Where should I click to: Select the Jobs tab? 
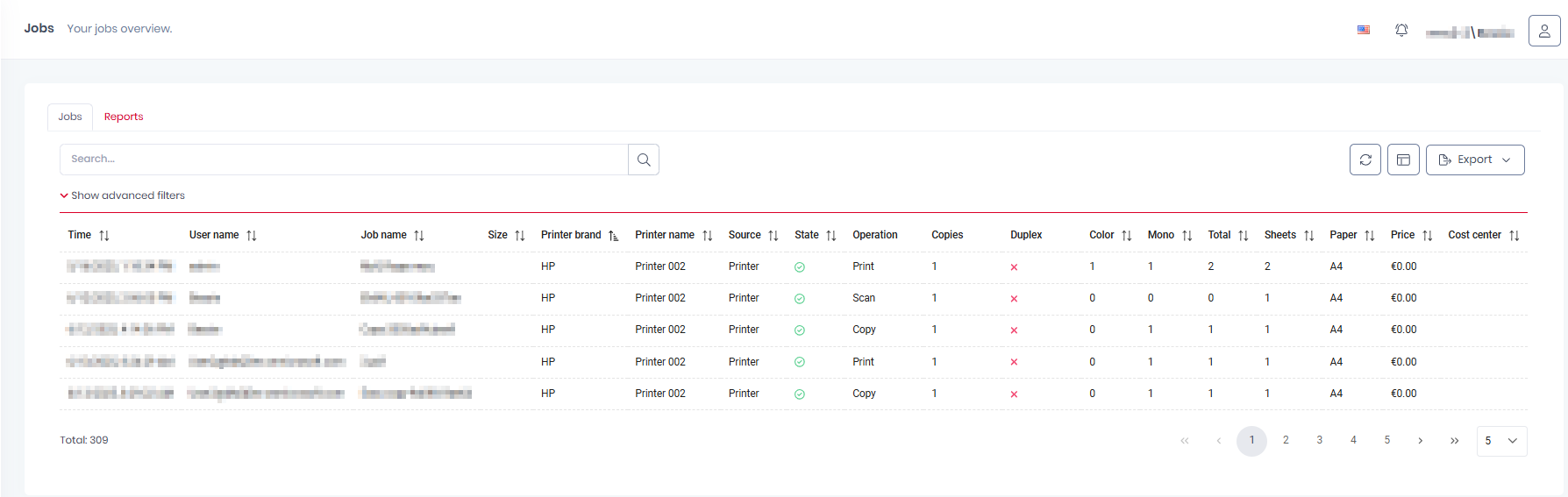coord(70,117)
